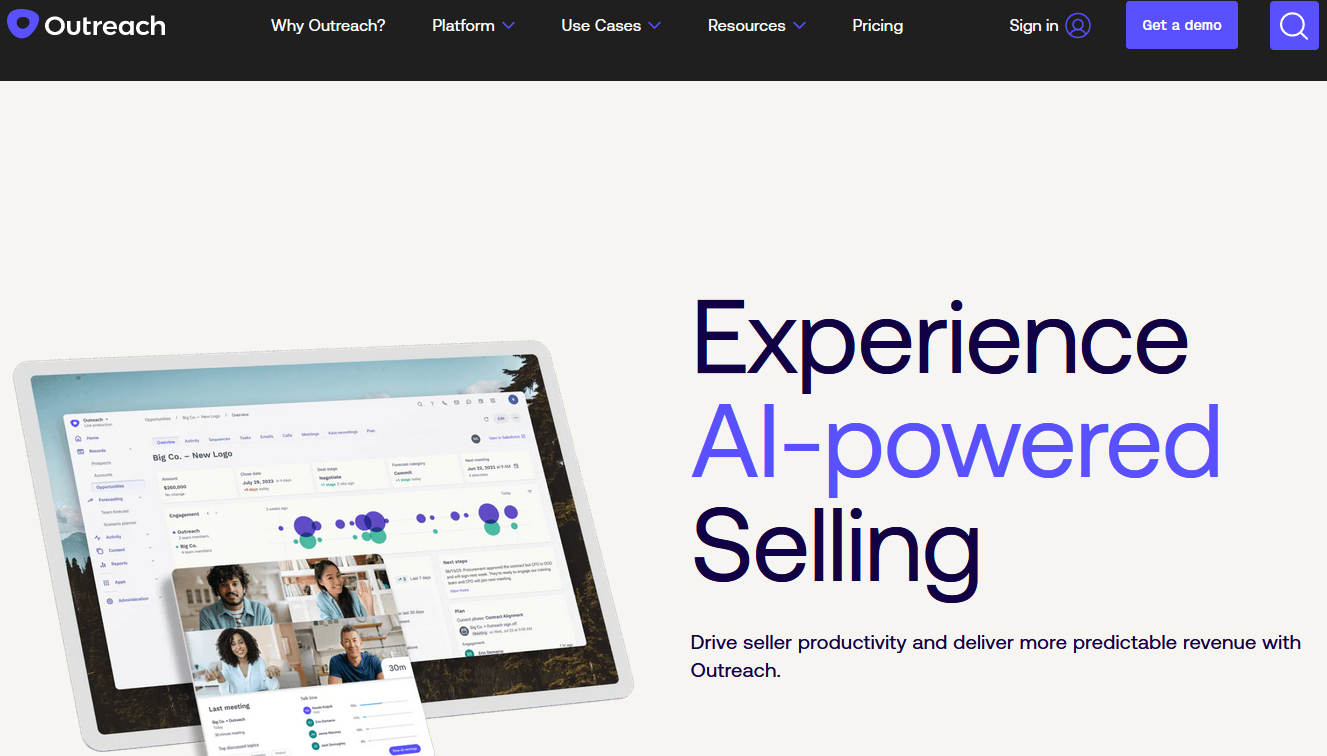
Task: Click Opportunities in the mockup sidebar
Action: coord(110,486)
